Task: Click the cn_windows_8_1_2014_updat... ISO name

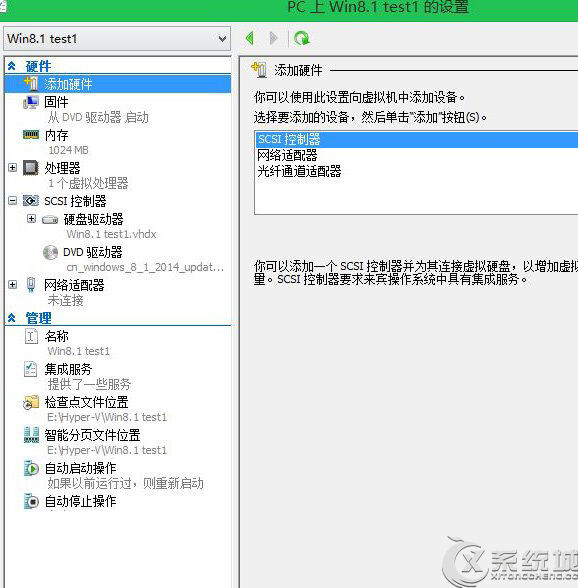Action: pyautogui.click(x=145, y=267)
